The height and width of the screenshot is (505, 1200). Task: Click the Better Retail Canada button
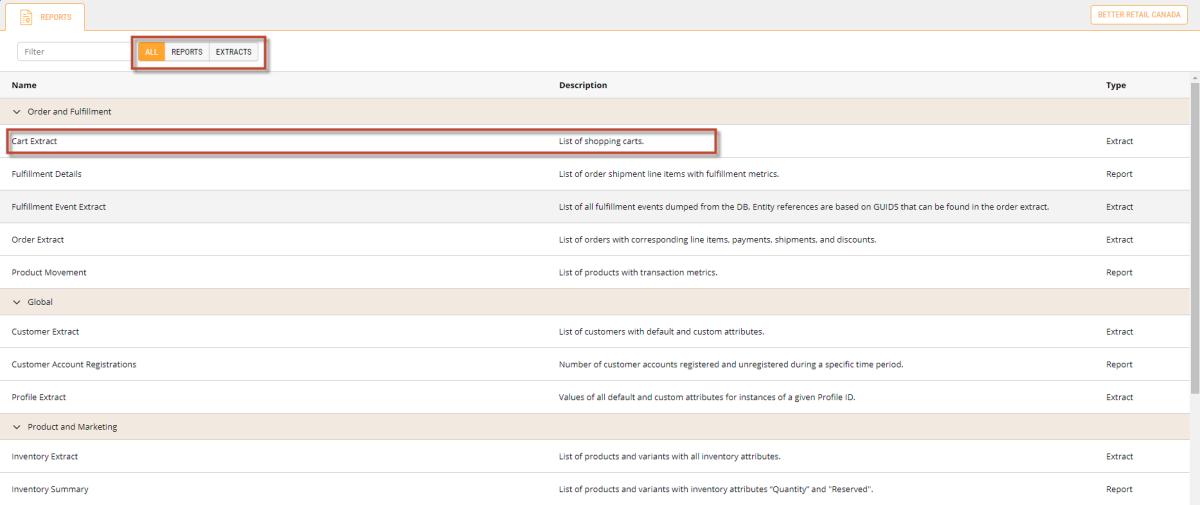click(x=1139, y=16)
